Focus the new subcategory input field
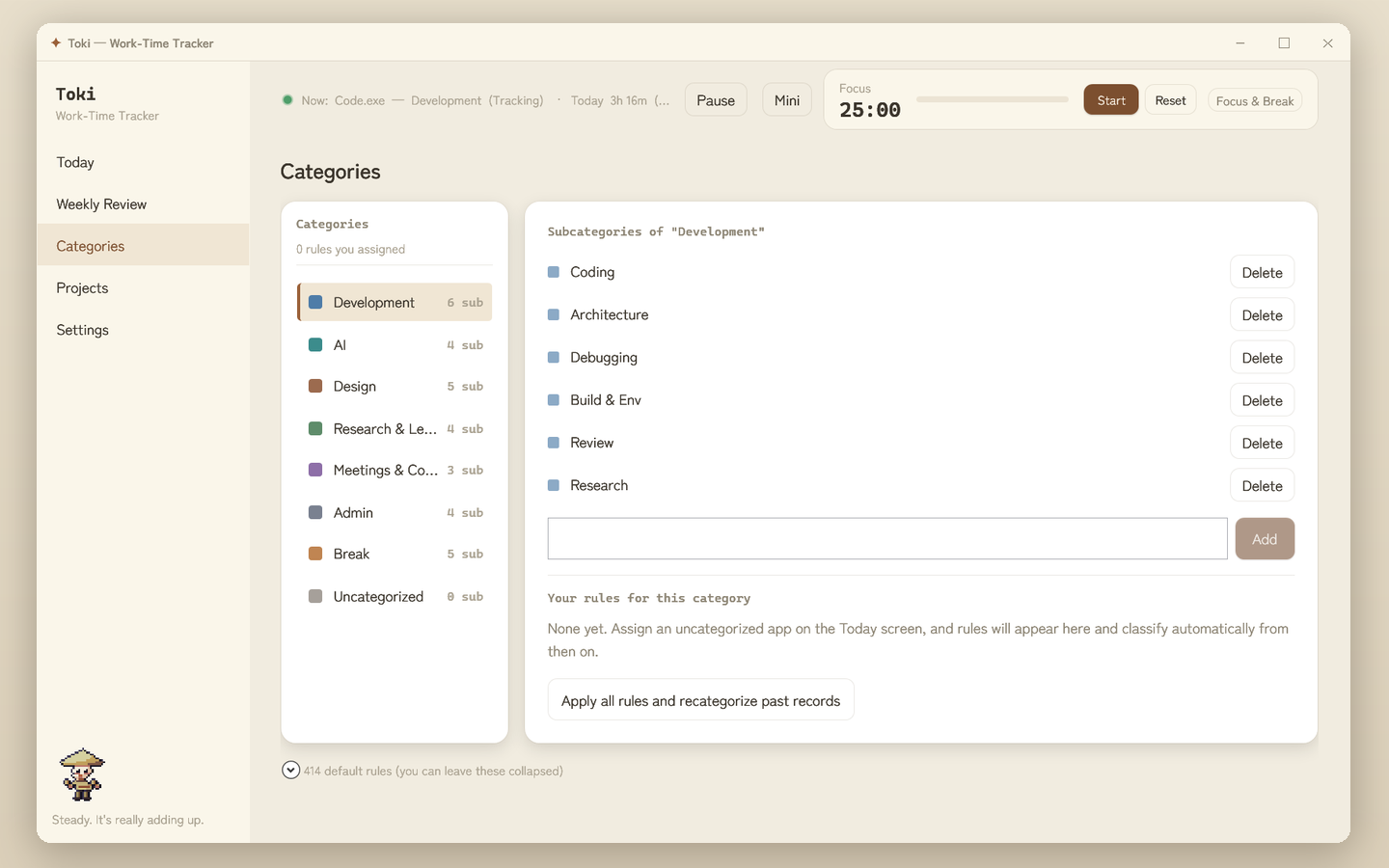 tap(887, 538)
